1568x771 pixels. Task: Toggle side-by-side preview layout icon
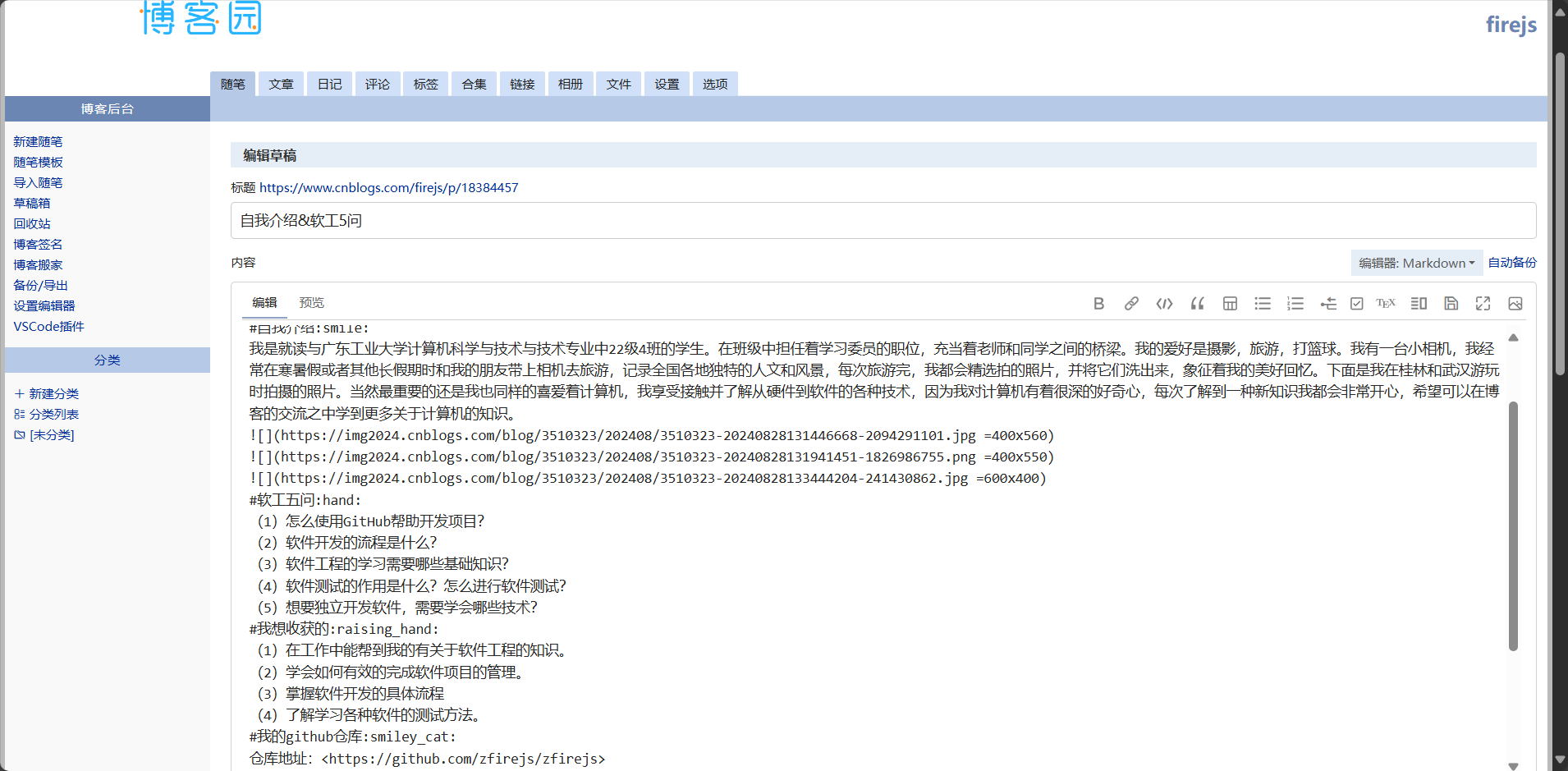(x=1419, y=304)
